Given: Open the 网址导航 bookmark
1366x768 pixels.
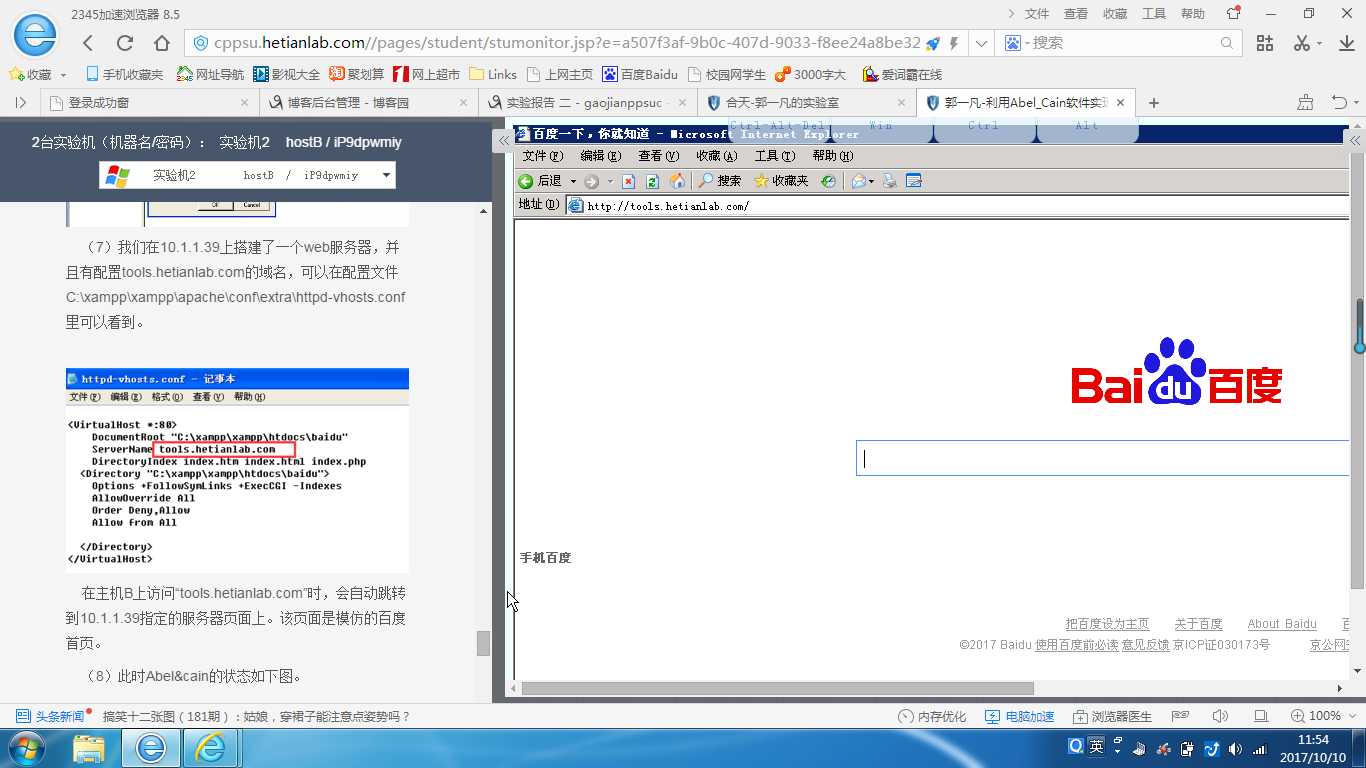Looking at the screenshot, I should pos(210,74).
